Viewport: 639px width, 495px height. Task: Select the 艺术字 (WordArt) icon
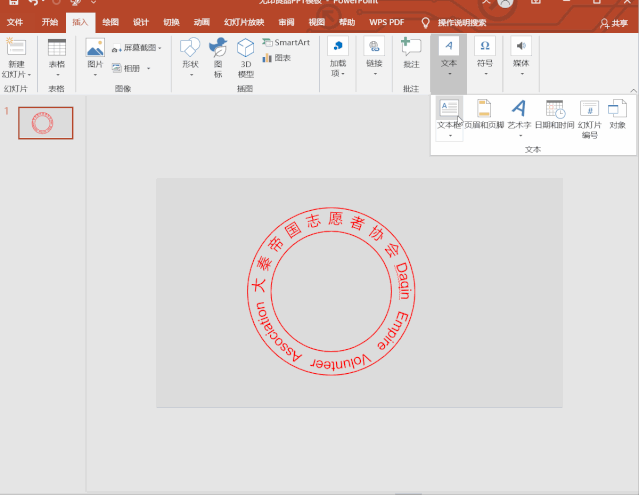point(519,108)
